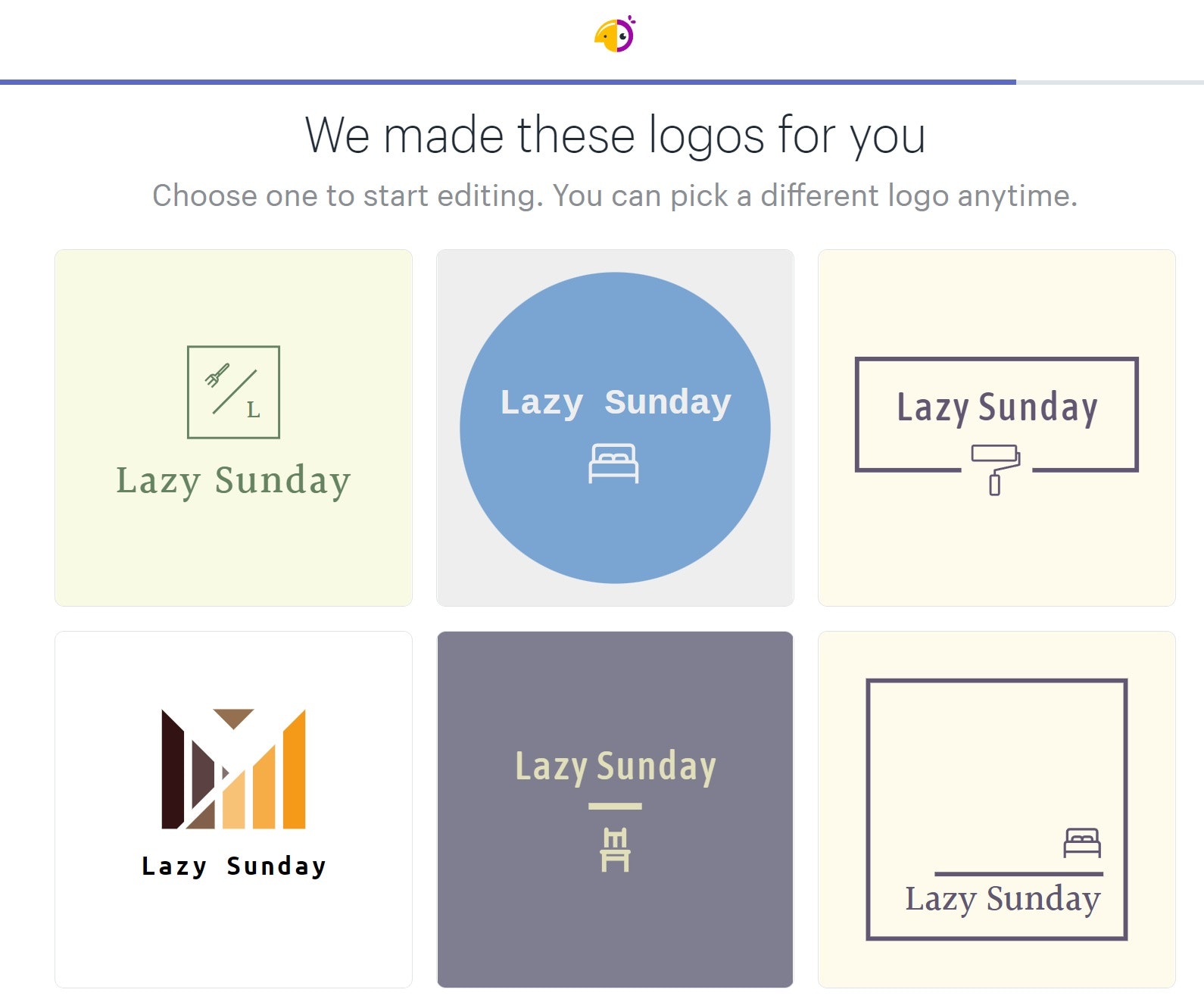Choose the cream Lazy Sunday text on gray card
Viewport: 1204px width, 1002px height.
(x=615, y=766)
